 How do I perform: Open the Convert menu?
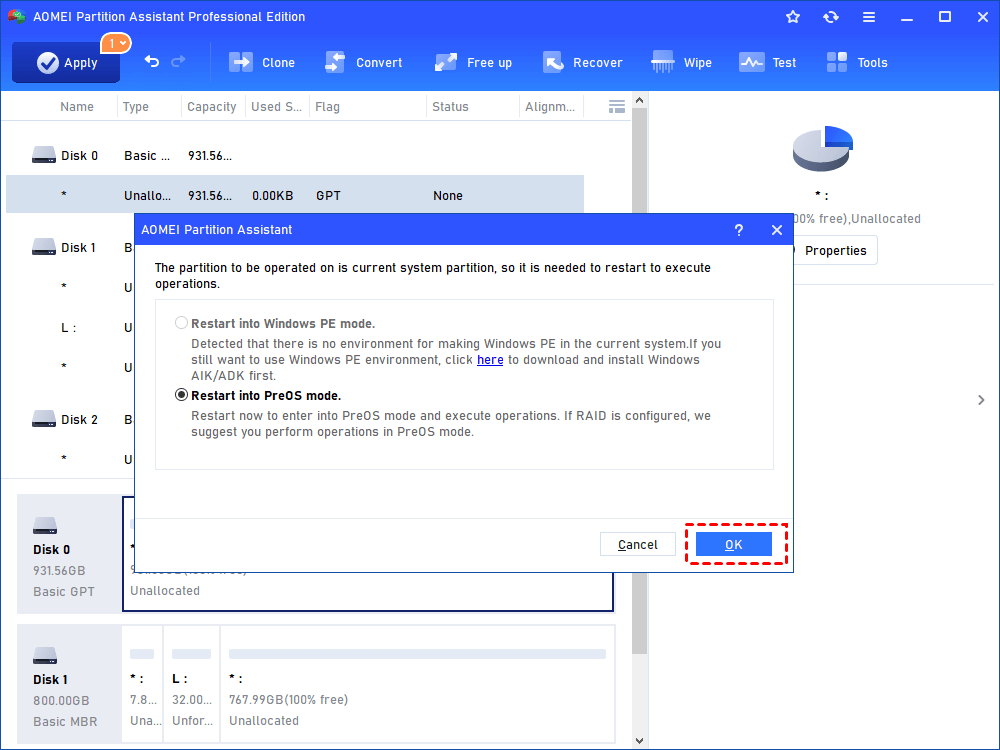point(364,62)
